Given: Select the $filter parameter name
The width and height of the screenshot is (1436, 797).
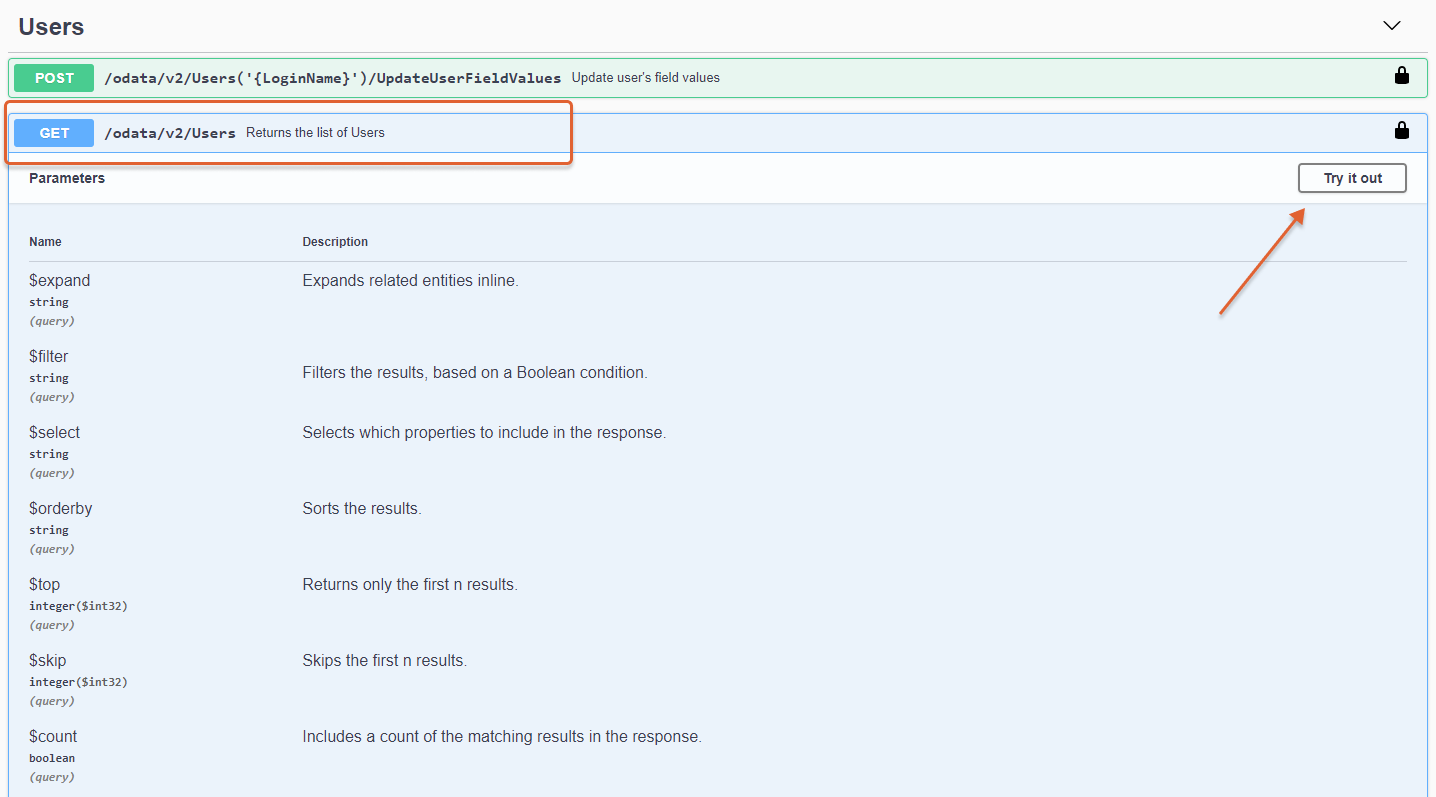Looking at the screenshot, I should [x=49, y=357].
